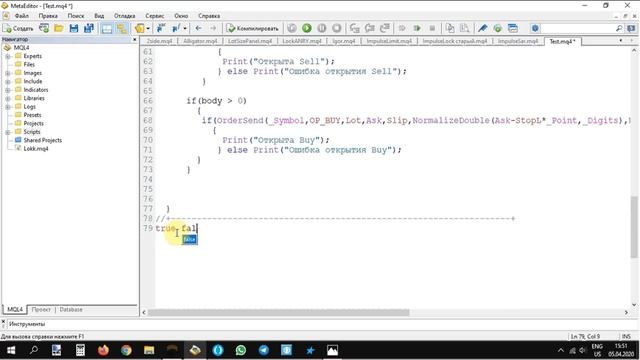Open the Правка menu

(48, 16)
